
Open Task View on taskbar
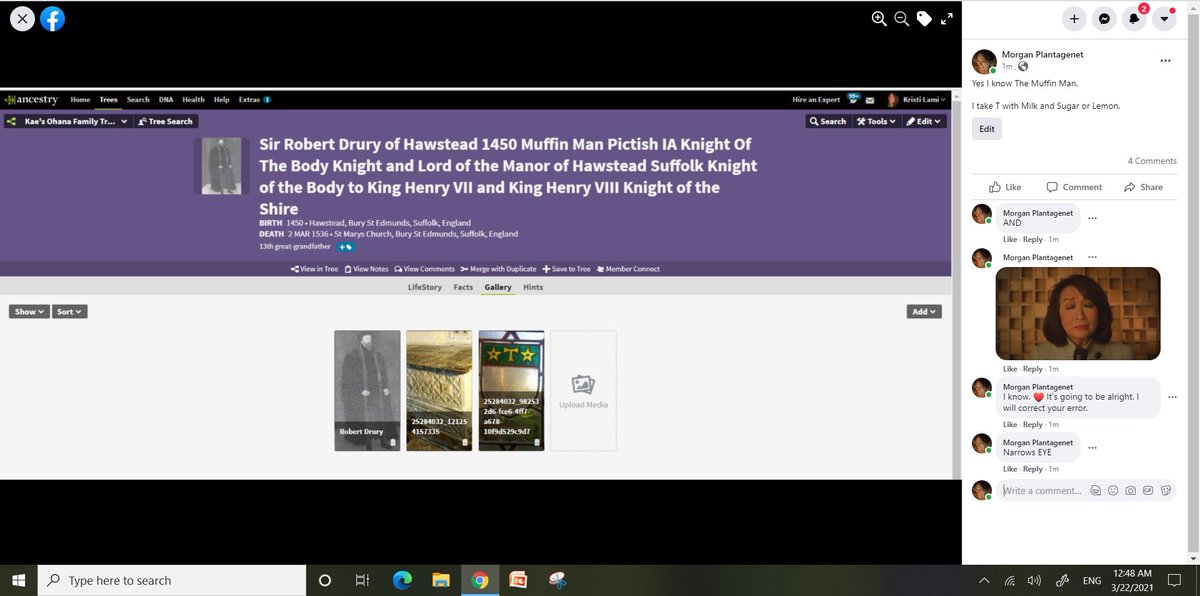(x=362, y=580)
